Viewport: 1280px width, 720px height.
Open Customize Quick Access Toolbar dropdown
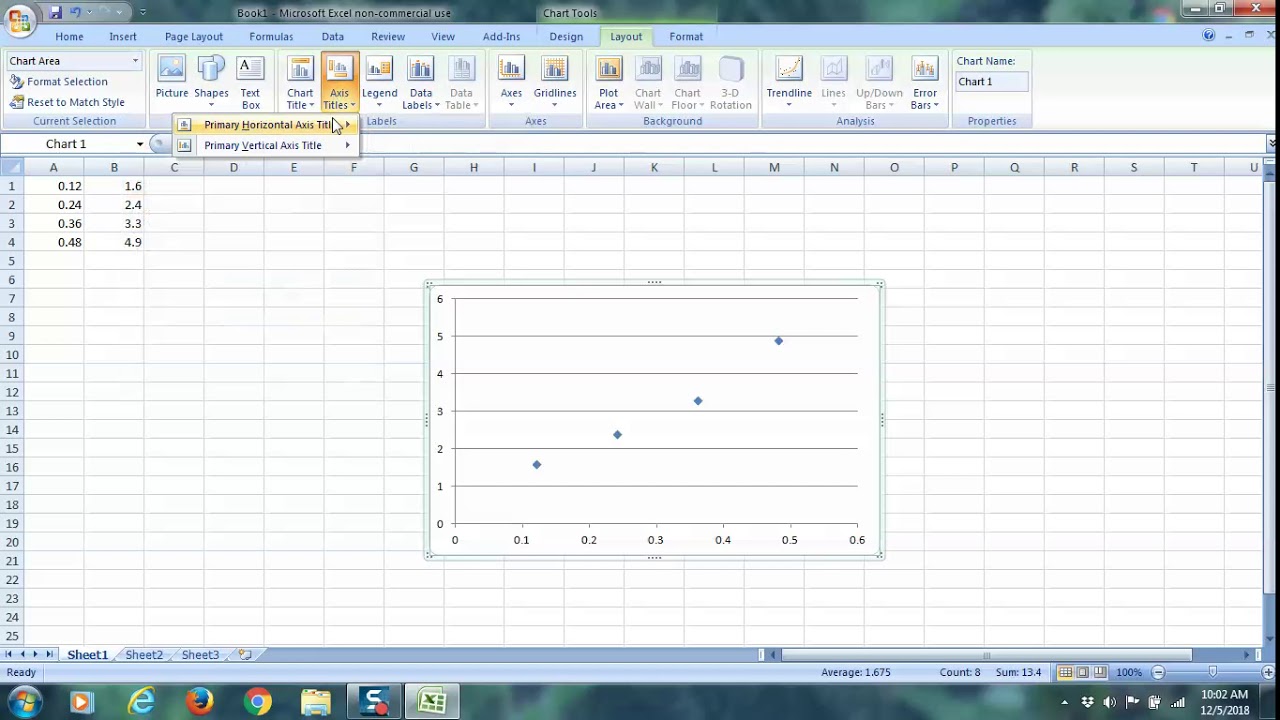[x=143, y=13]
